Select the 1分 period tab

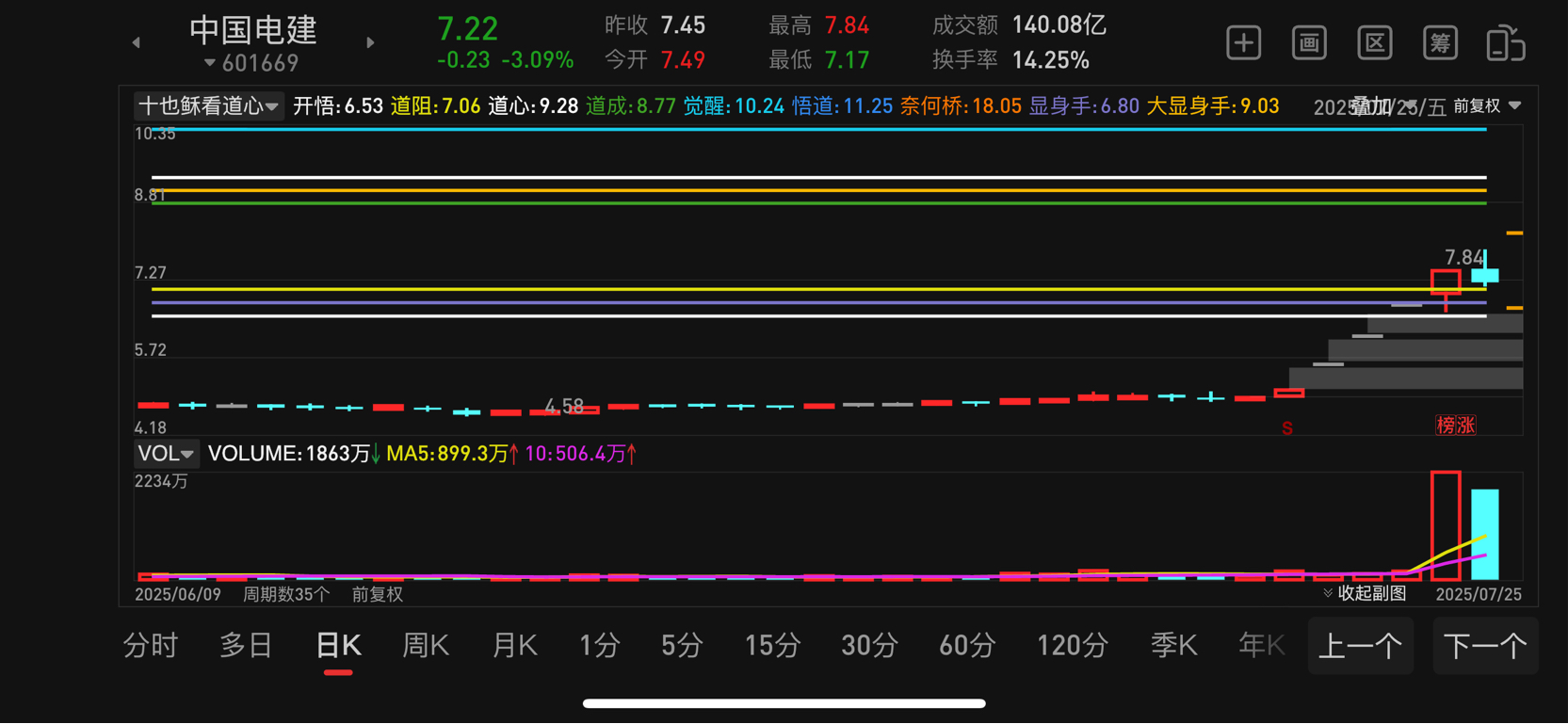click(599, 646)
